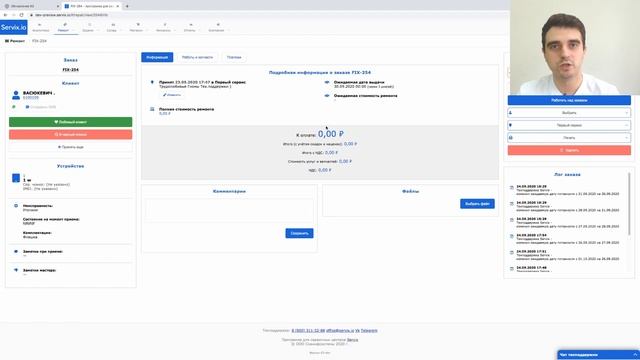Click the red delete order button

click(x=569, y=150)
